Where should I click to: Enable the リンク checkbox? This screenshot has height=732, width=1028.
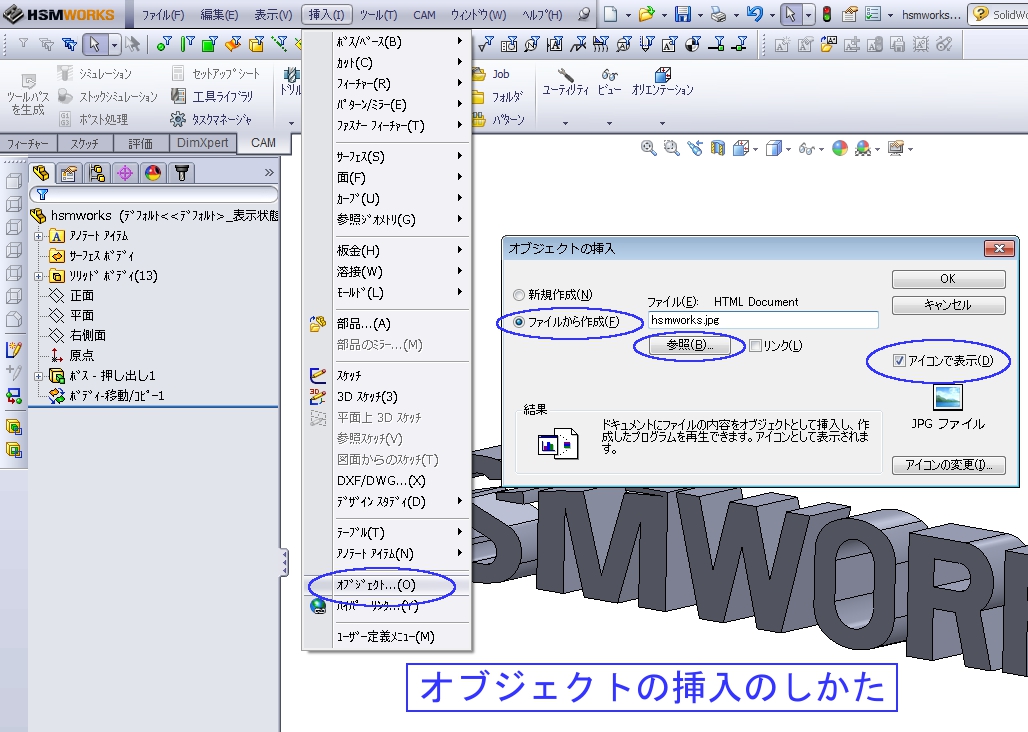pos(755,345)
